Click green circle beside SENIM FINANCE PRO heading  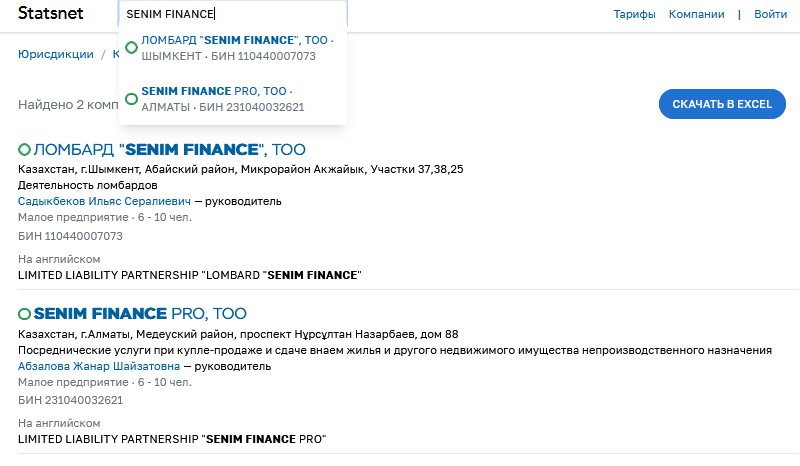(25, 314)
